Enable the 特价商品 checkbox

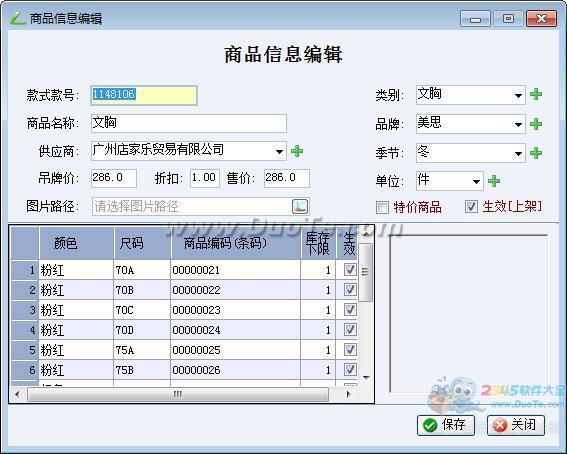point(382,207)
